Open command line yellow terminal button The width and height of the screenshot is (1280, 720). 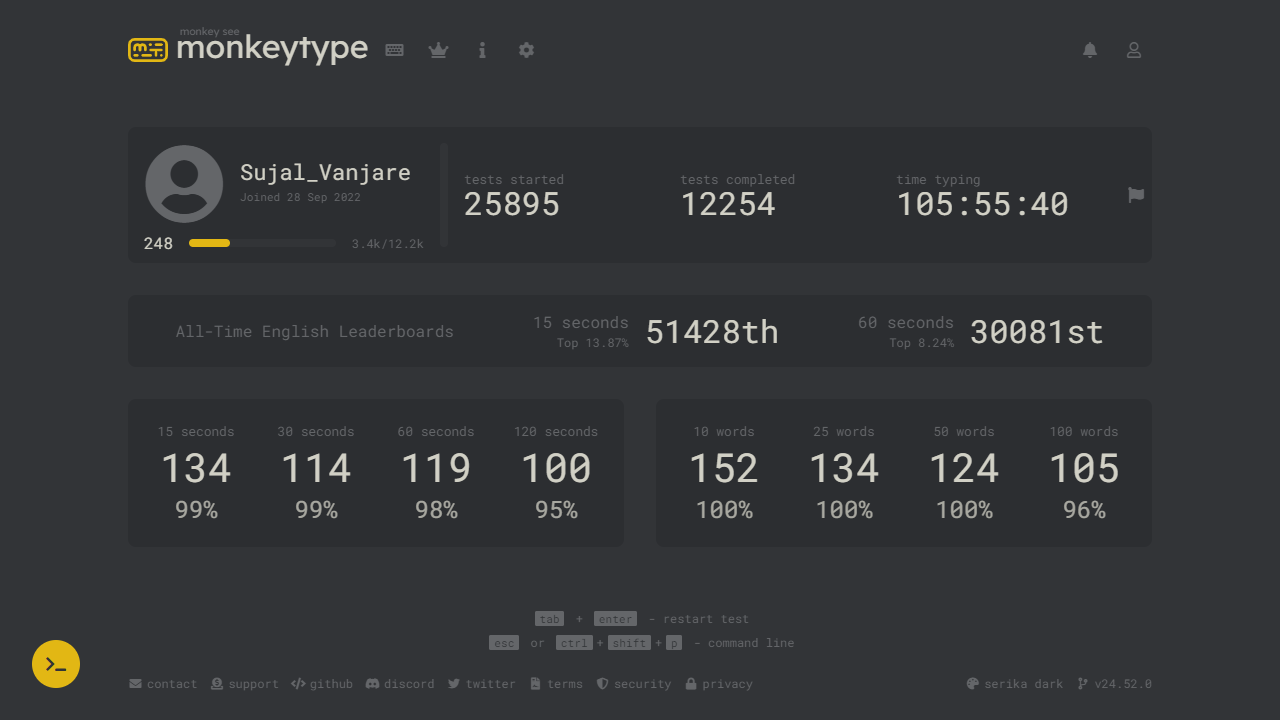[56, 664]
